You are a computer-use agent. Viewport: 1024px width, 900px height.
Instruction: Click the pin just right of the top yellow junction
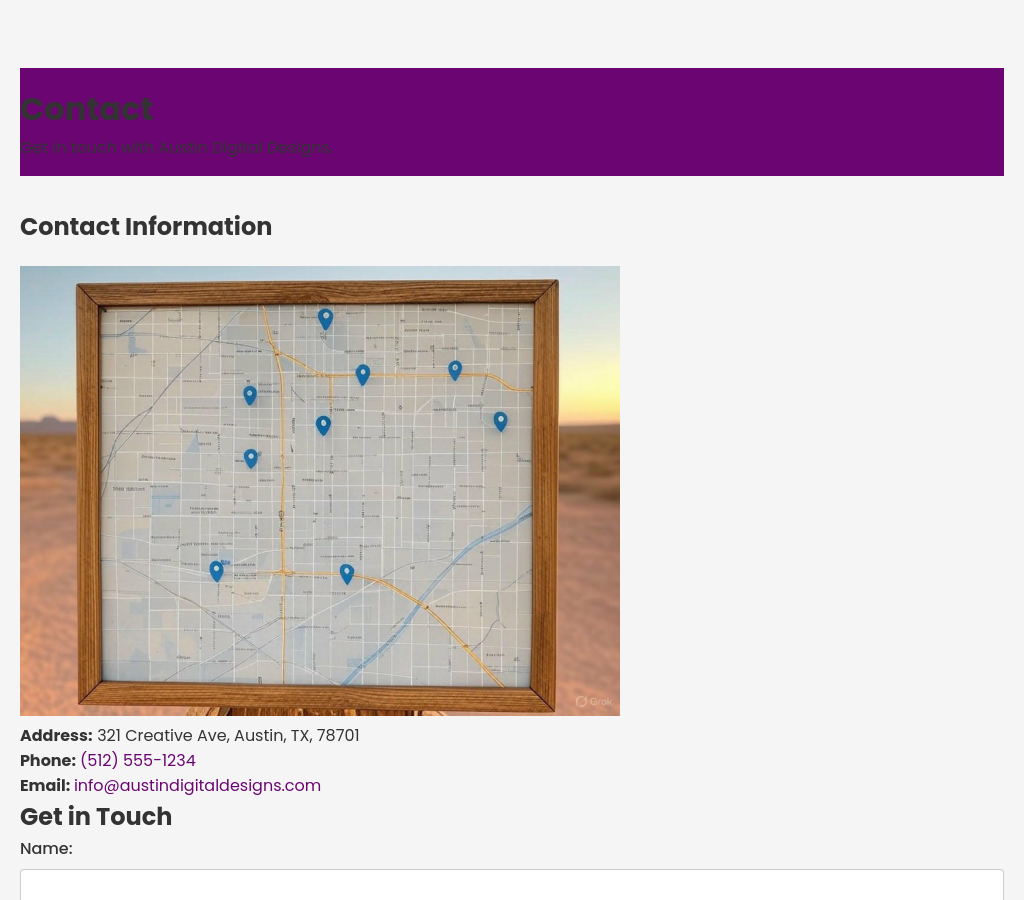tap(363, 374)
